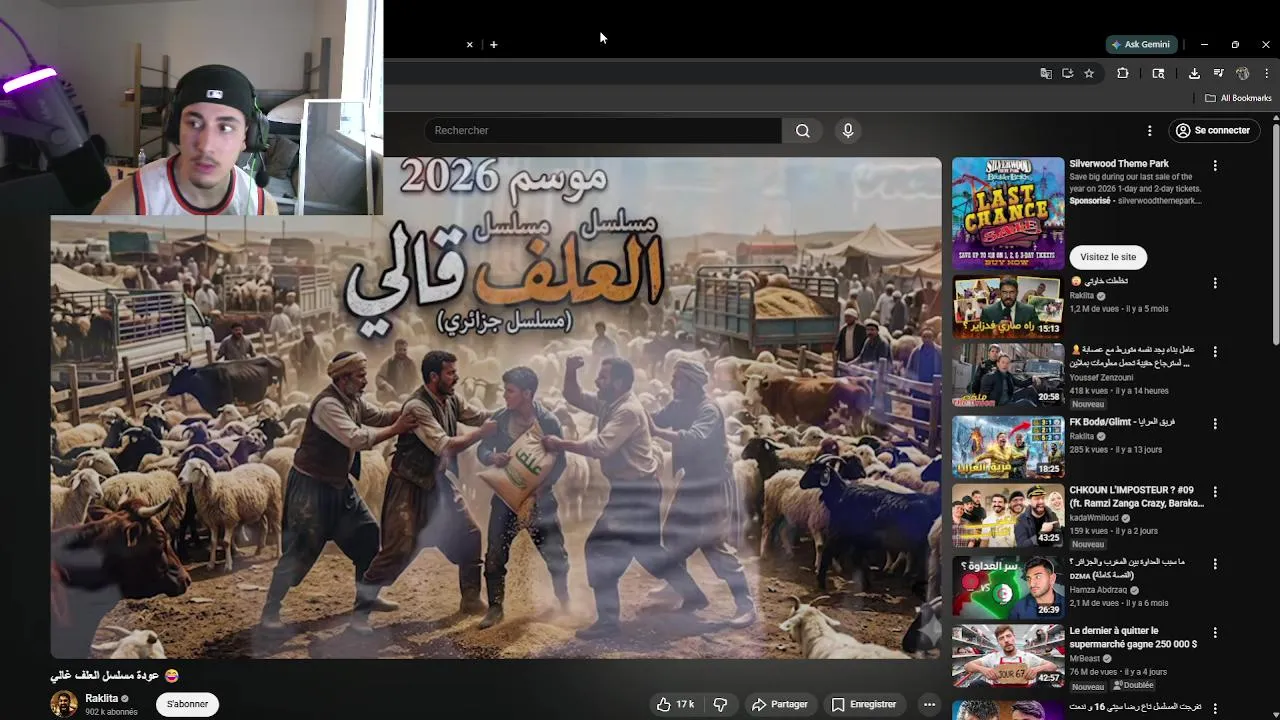
Task: Click the magnifier search button
Action: tap(803, 131)
